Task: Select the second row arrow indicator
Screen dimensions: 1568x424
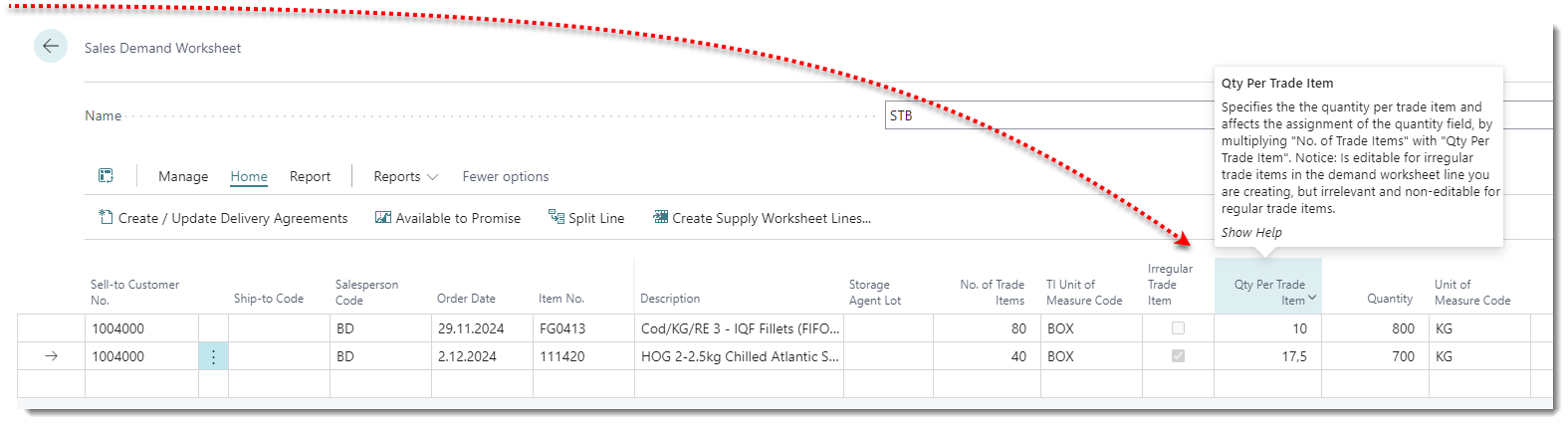Action: tap(52, 356)
